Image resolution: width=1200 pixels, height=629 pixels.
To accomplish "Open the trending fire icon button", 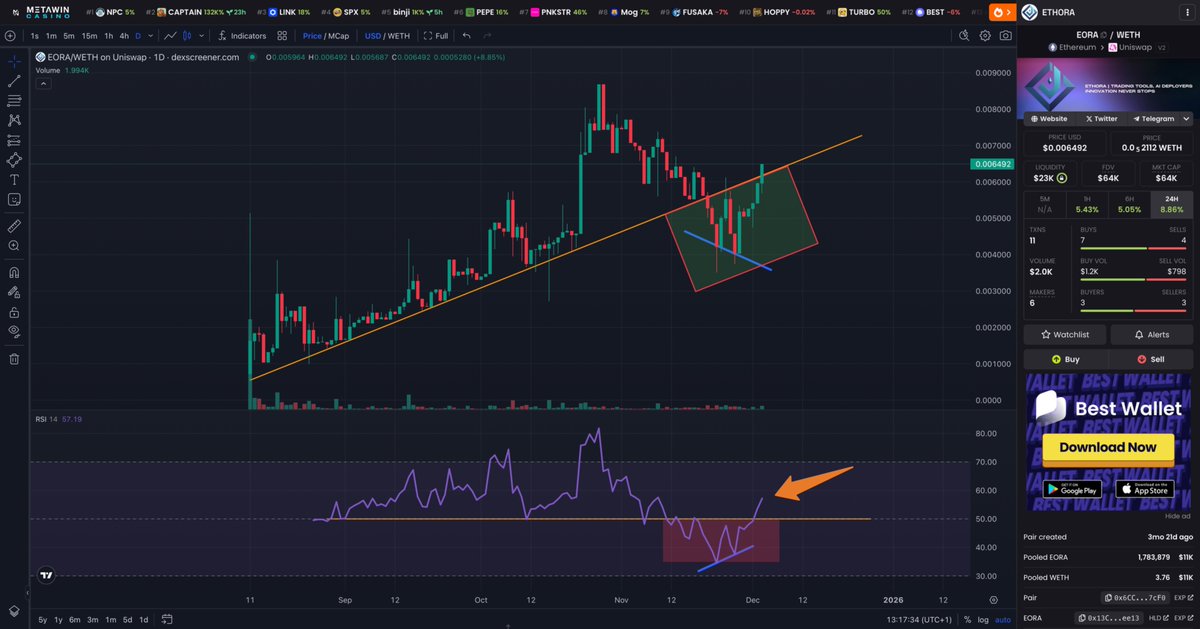I will 1002,11.
